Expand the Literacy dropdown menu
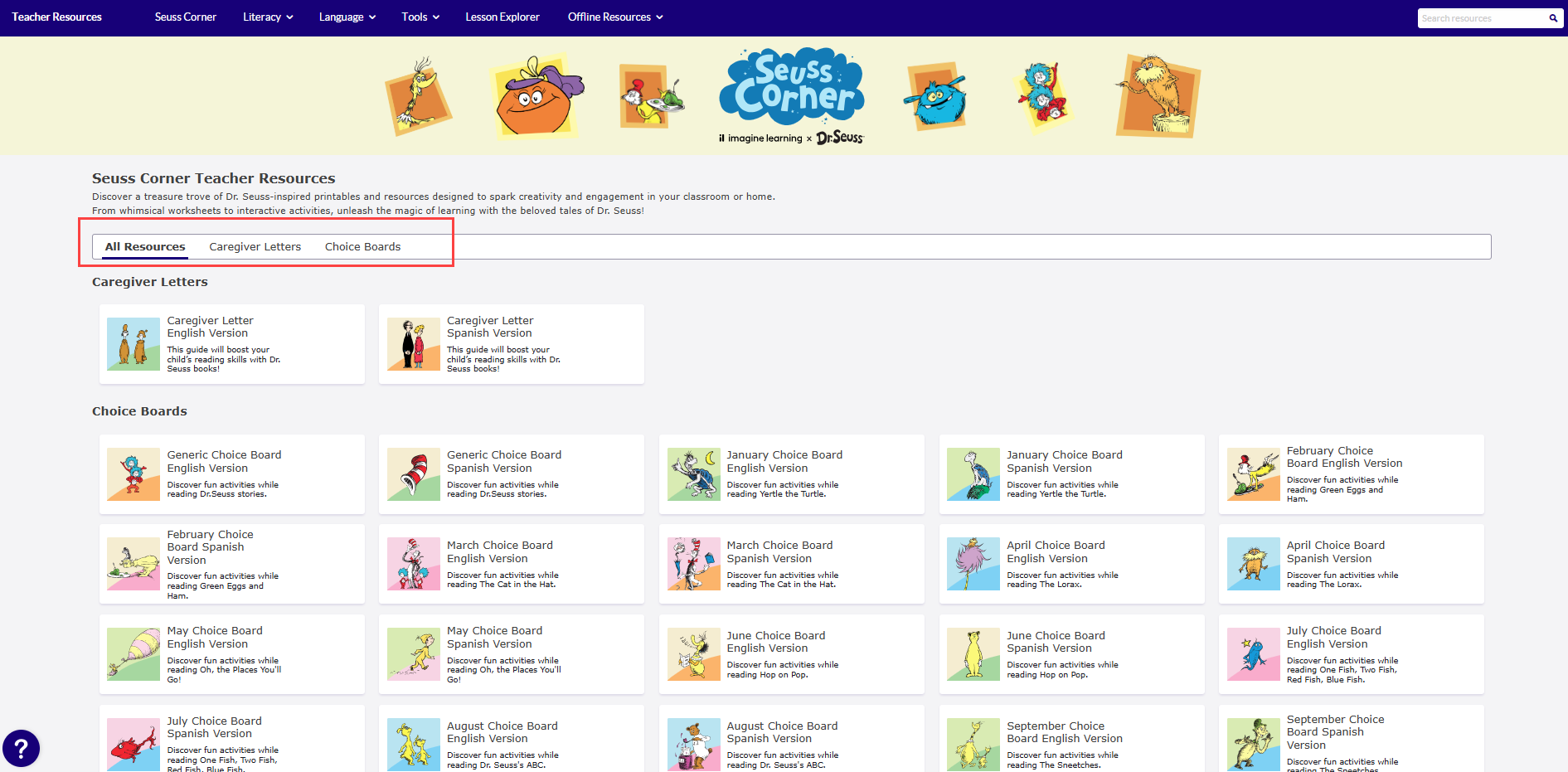Image resolution: width=1568 pixels, height=772 pixels. coord(267,17)
